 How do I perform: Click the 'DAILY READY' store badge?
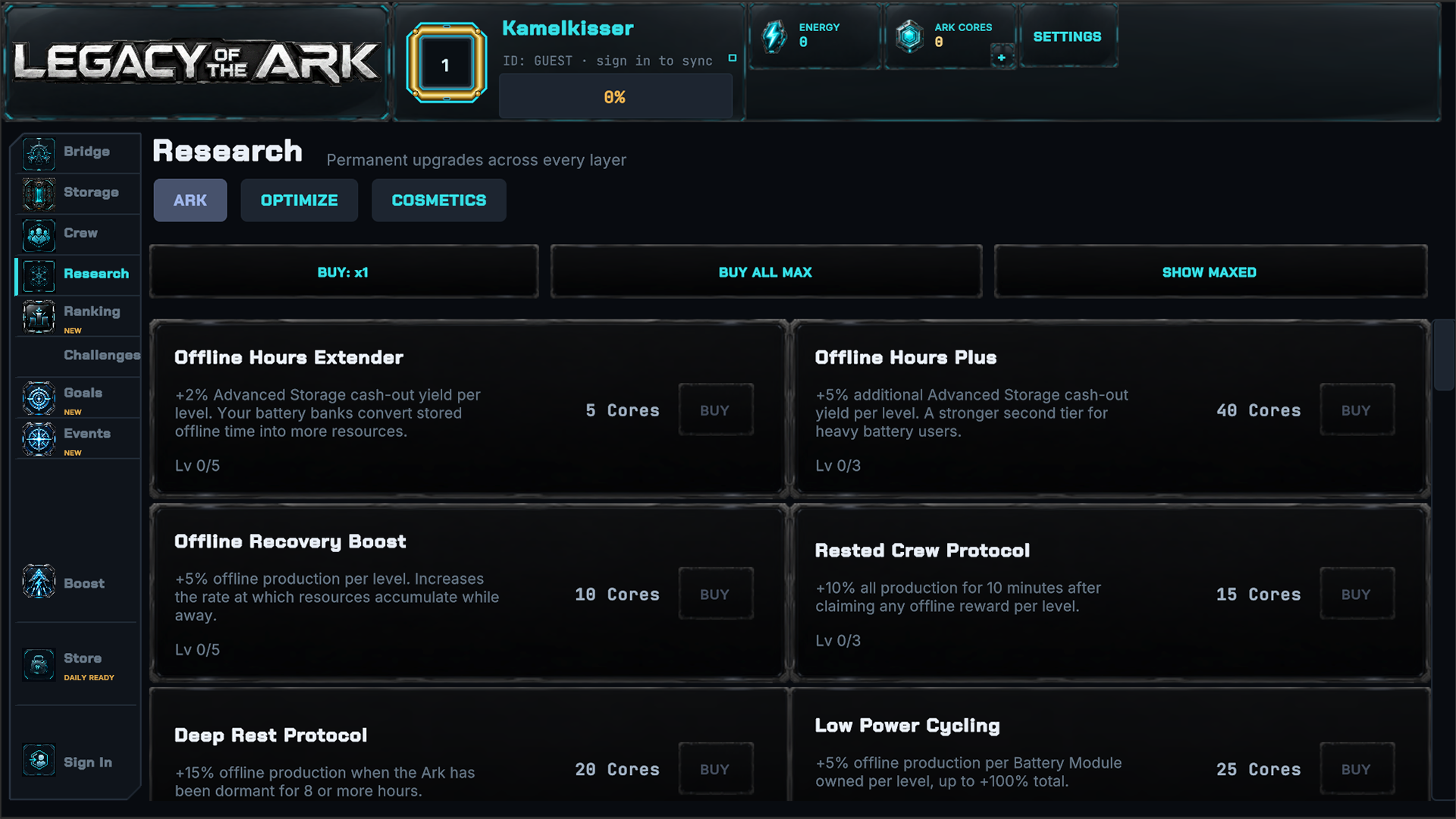pos(89,677)
